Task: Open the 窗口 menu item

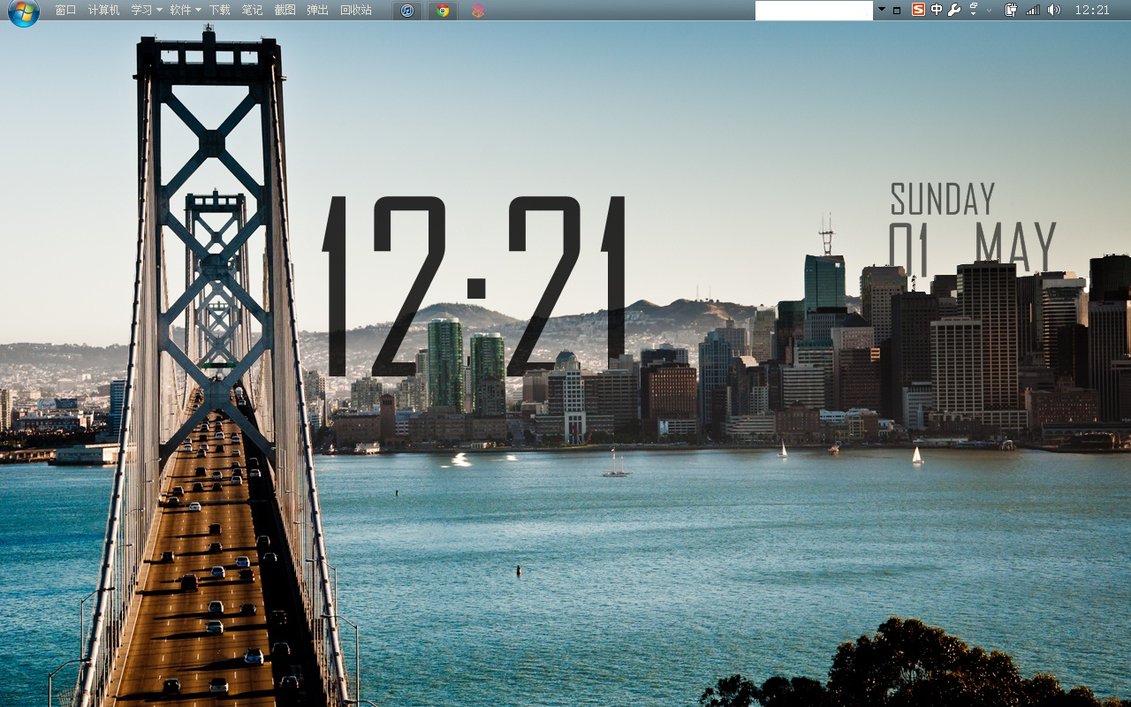Action: point(65,10)
